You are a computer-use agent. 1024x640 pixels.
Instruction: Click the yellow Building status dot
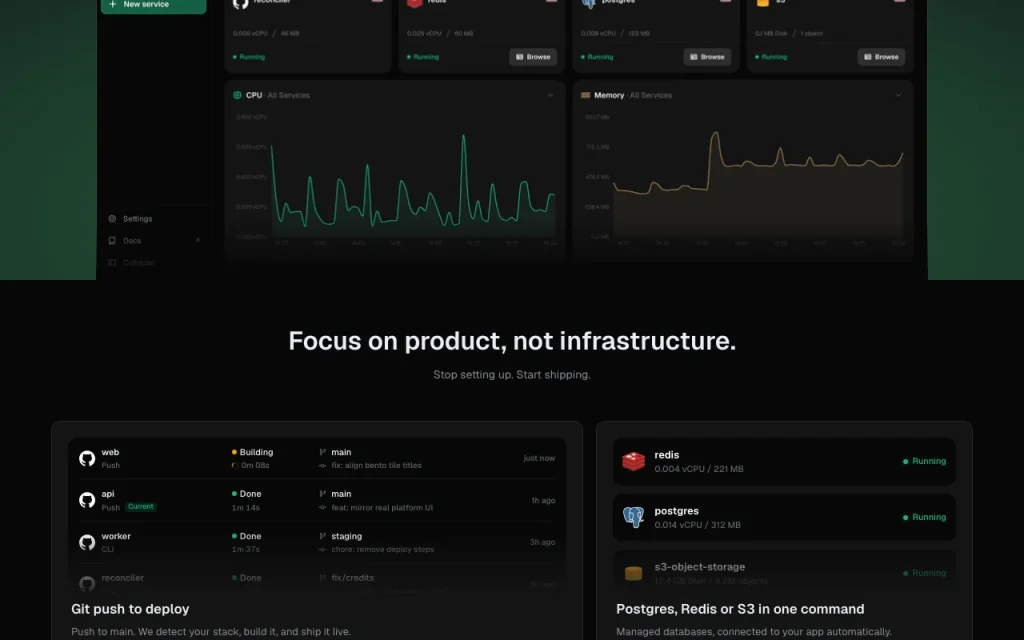coord(234,452)
